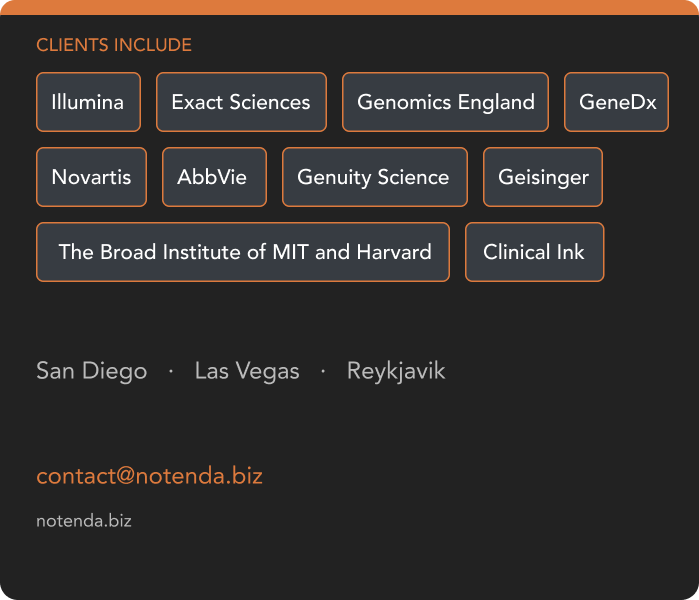Click the dot separator after San Diego
The image size is (699, 600).
(171, 371)
